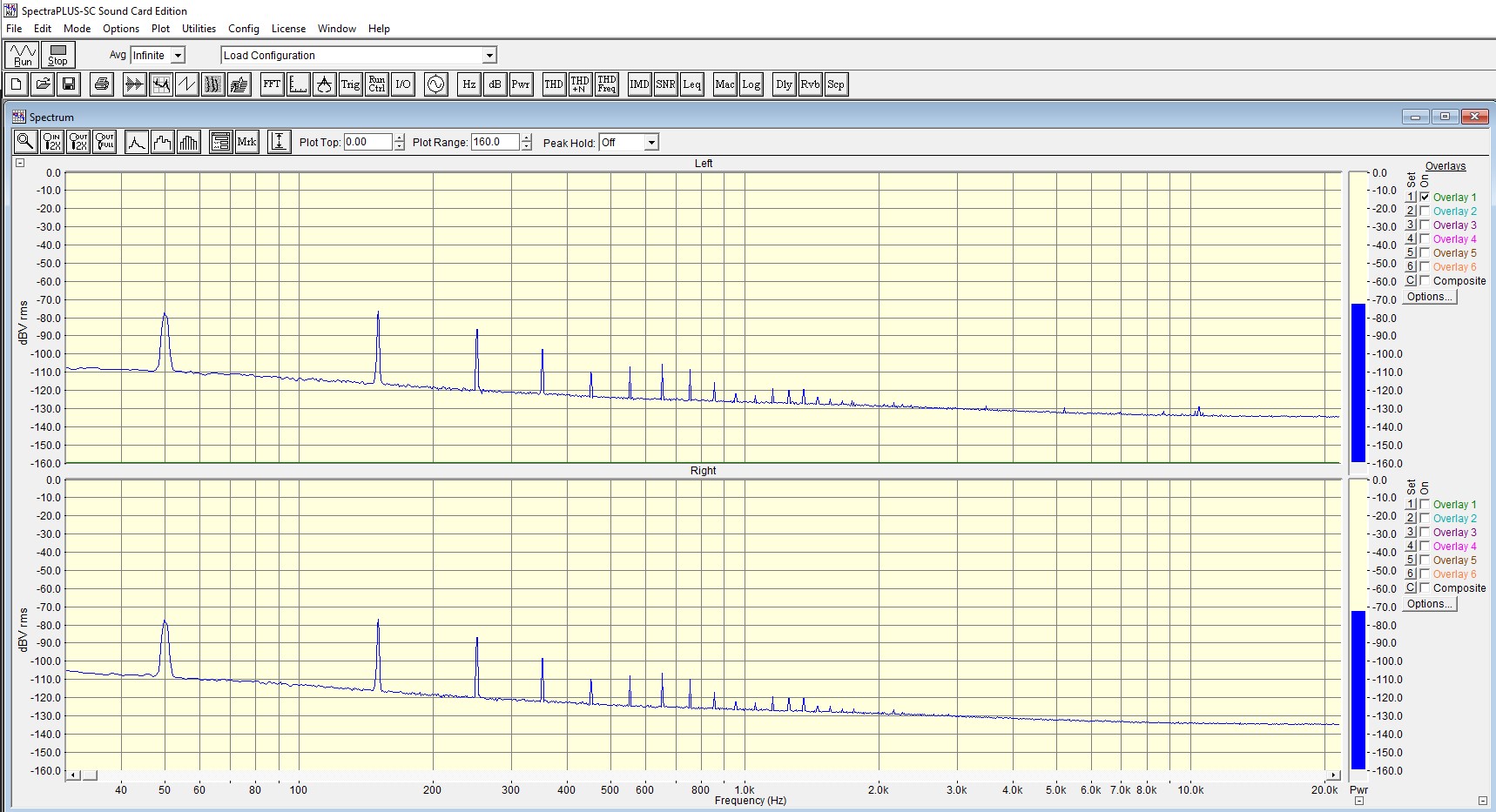
Task: Click the Plot Range input field
Action: click(495, 142)
